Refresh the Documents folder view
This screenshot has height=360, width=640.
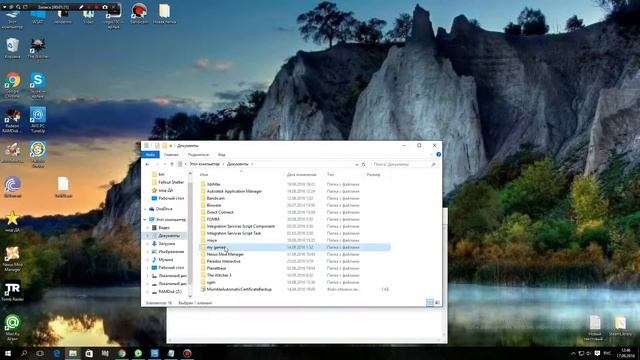[364, 164]
